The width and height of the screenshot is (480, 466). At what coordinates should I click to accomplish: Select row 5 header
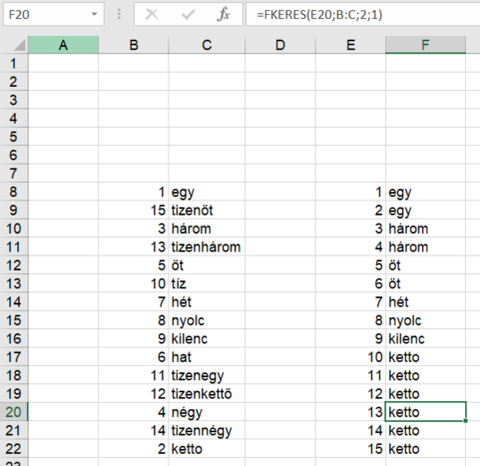click(14, 137)
